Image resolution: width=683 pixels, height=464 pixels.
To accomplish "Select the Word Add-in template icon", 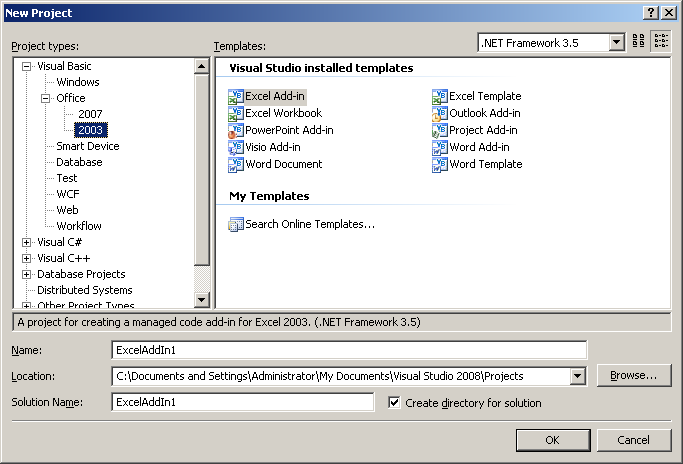I will coord(440,147).
